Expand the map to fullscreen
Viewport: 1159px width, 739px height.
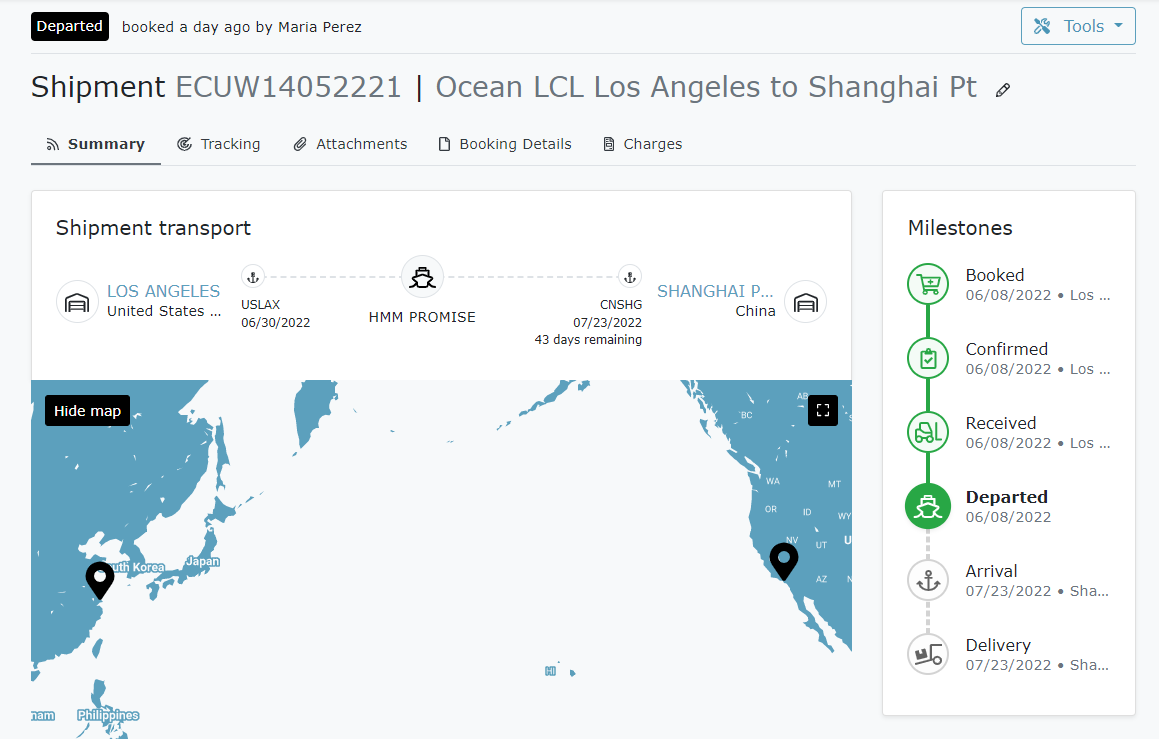click(822, 410)
